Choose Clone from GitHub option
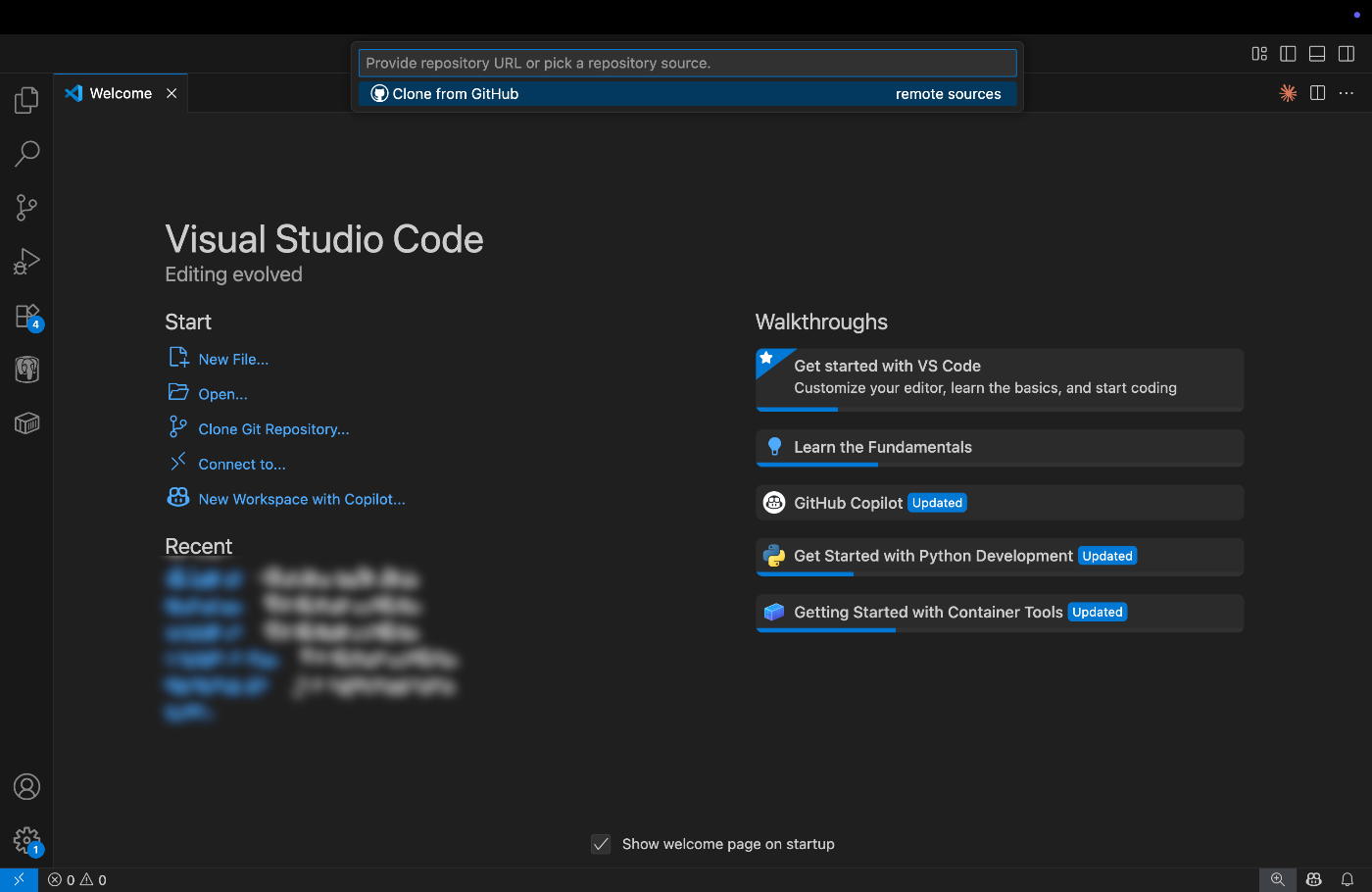The image size is (1372, 892). pyautogui.click(x=687, y=94)
